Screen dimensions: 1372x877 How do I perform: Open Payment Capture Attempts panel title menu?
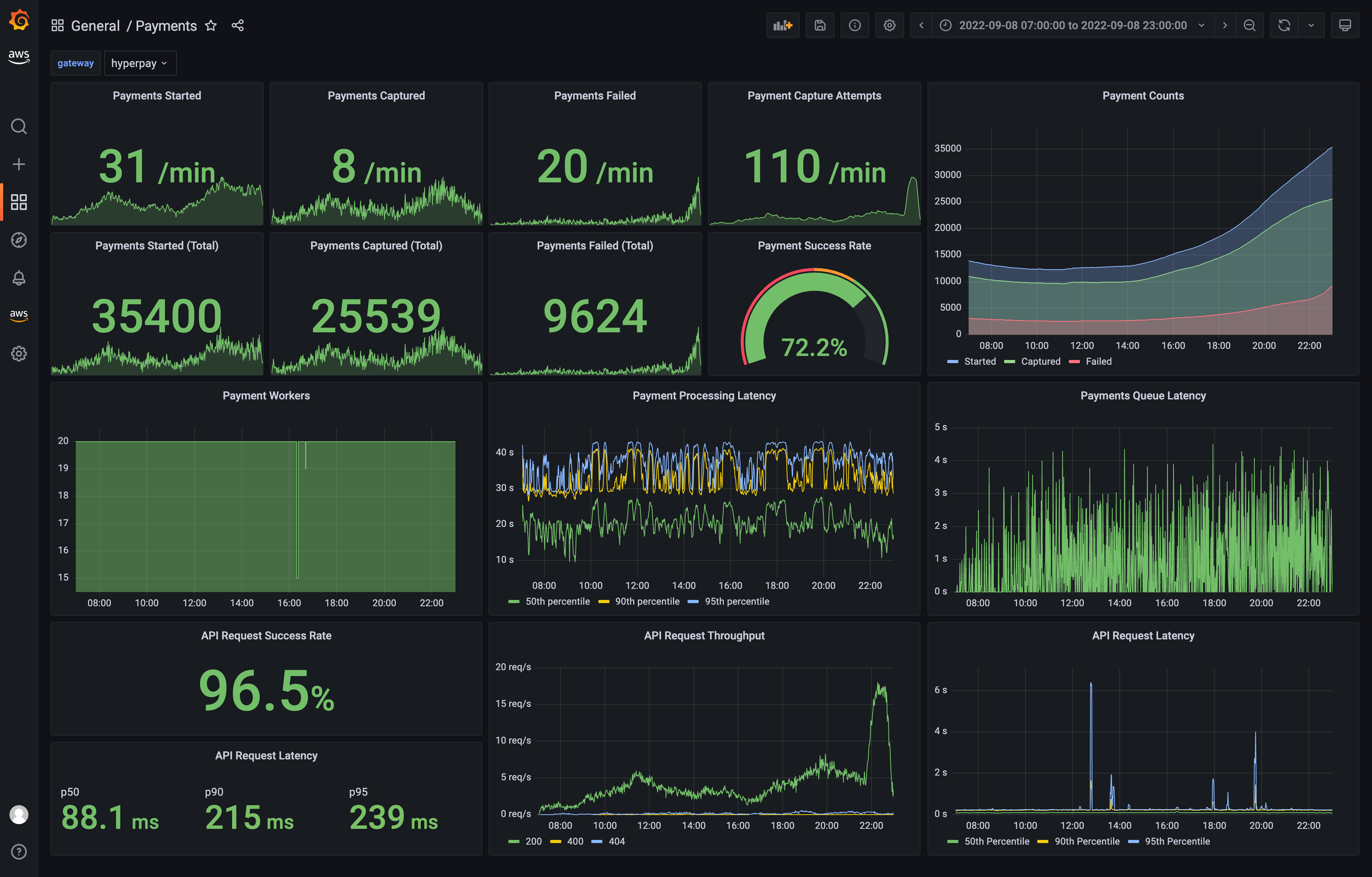coord(814,96)
